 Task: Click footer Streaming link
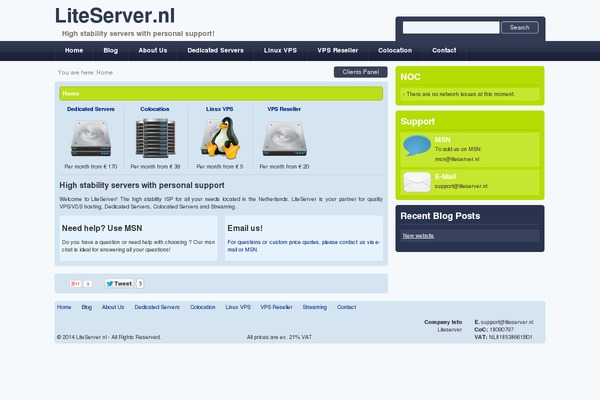click(x=315, y=307)
